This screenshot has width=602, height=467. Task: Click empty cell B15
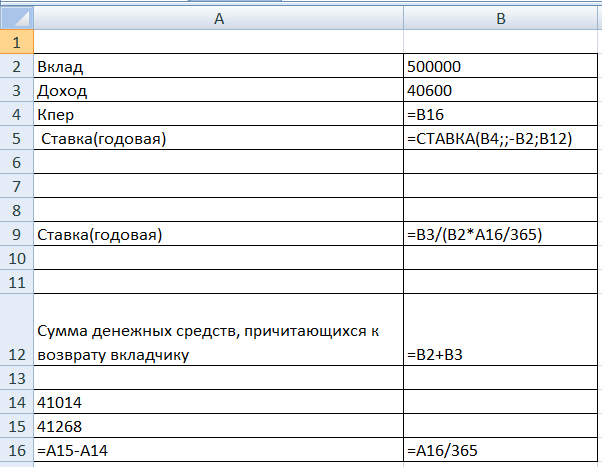(x=501, y=426)
